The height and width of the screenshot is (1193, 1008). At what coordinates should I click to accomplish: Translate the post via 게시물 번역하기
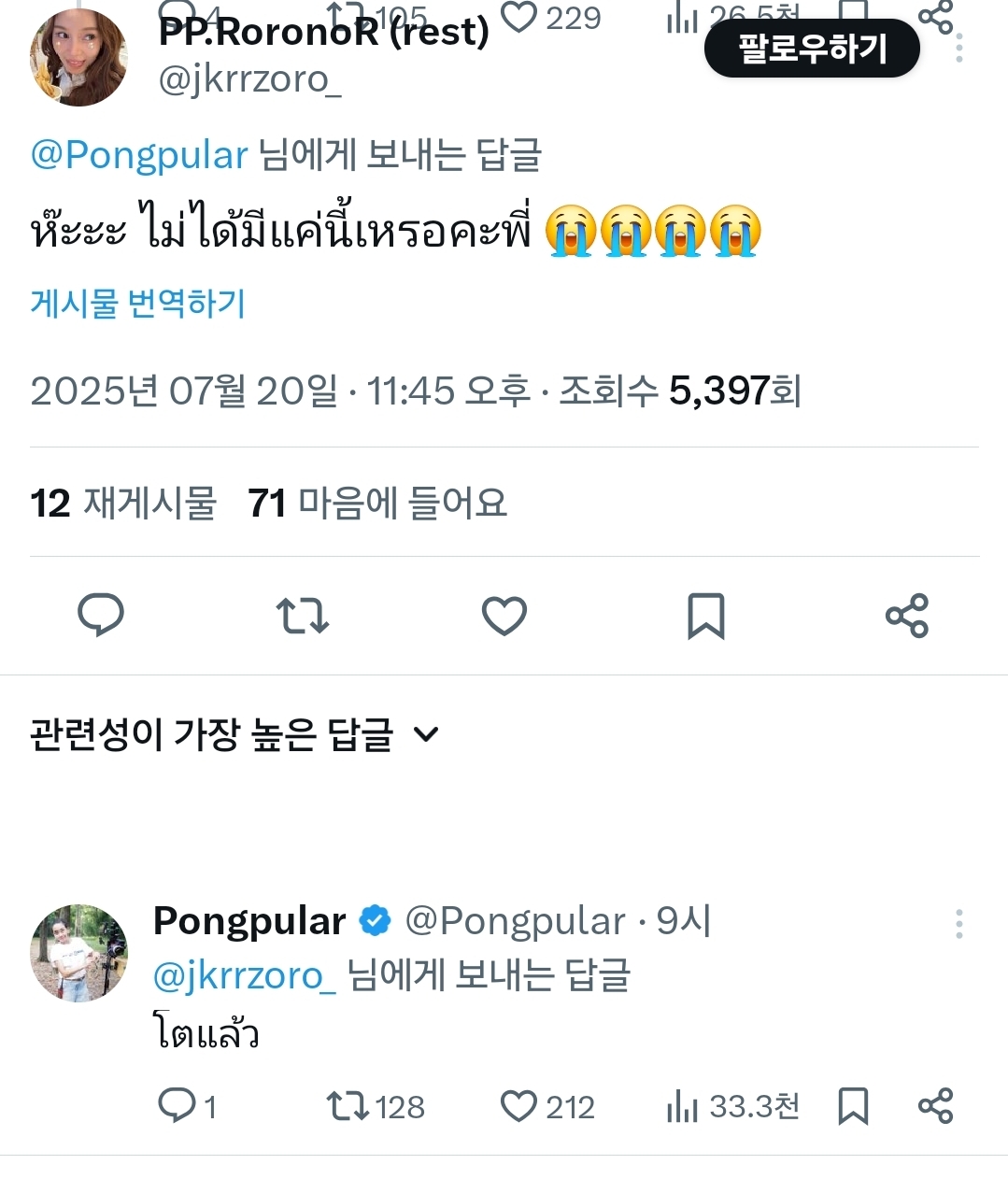point(138,304)
